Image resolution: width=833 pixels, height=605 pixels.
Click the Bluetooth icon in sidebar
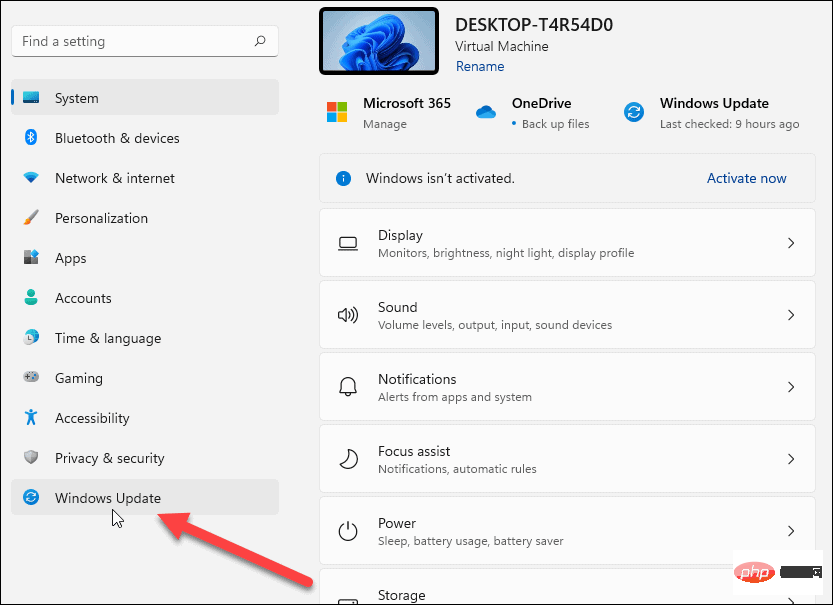coord(31,138)
